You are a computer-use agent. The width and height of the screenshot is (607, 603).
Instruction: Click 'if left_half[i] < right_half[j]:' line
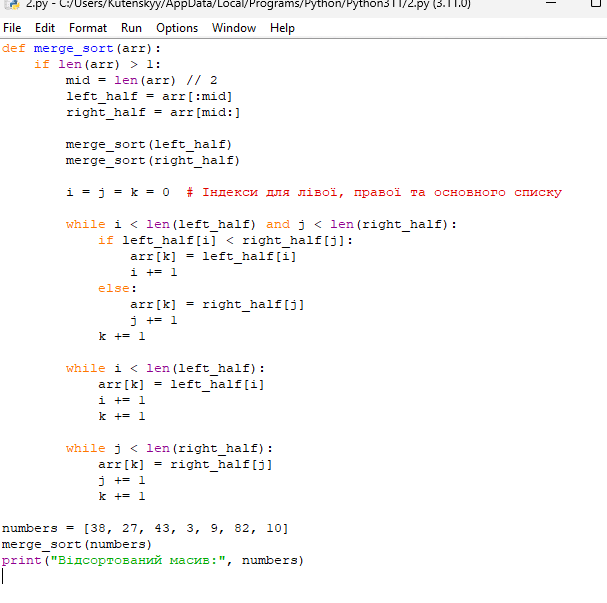(x=225, y=241)
